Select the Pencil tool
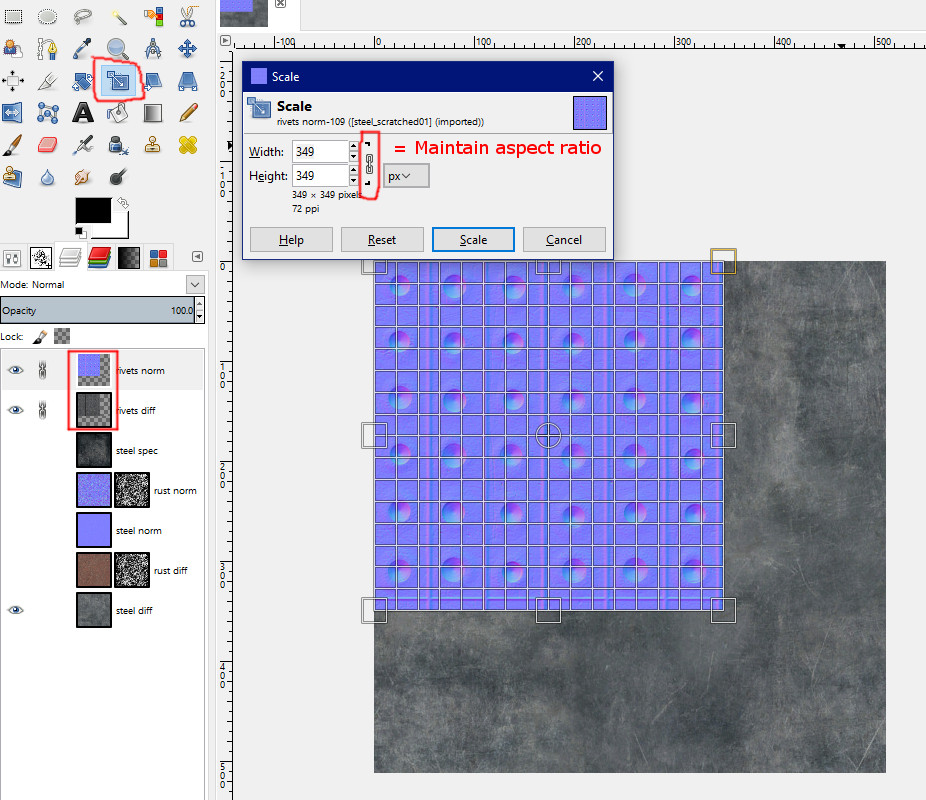The width and height of the screenshot is (926, 800). pos(187,113)
